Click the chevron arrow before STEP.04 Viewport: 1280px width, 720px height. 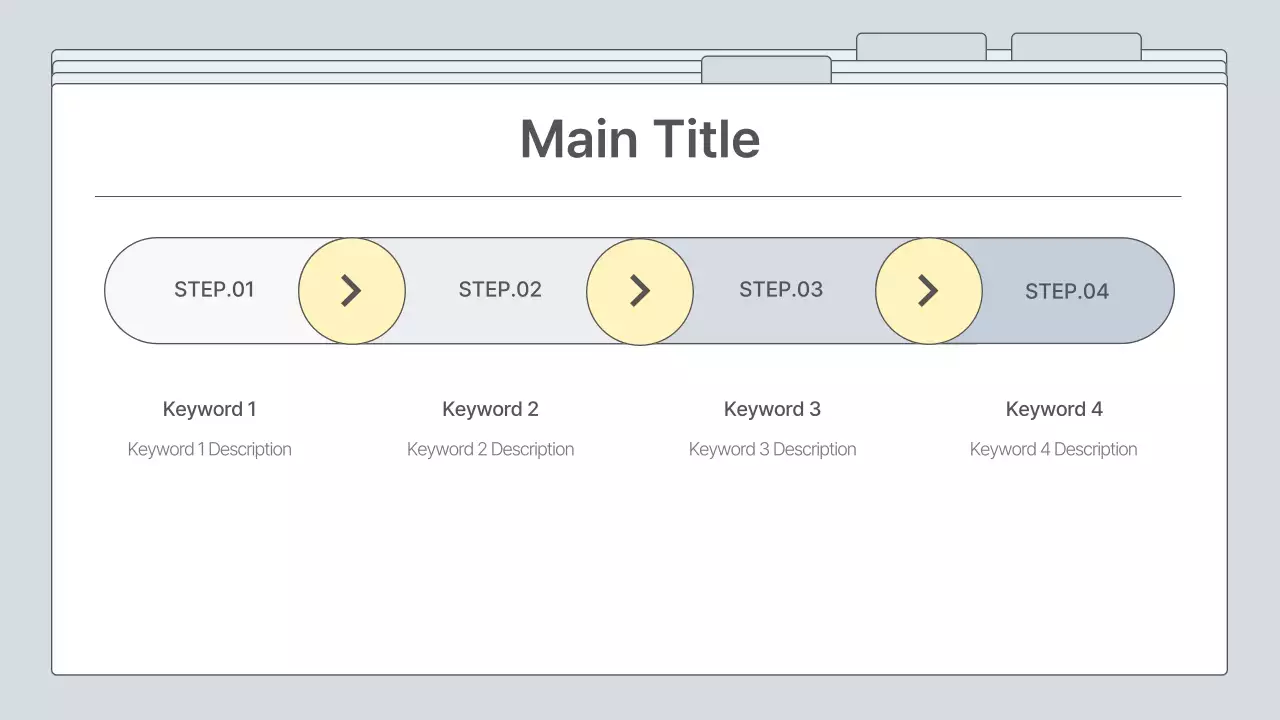pyautogui.click(x=928, y=291)
